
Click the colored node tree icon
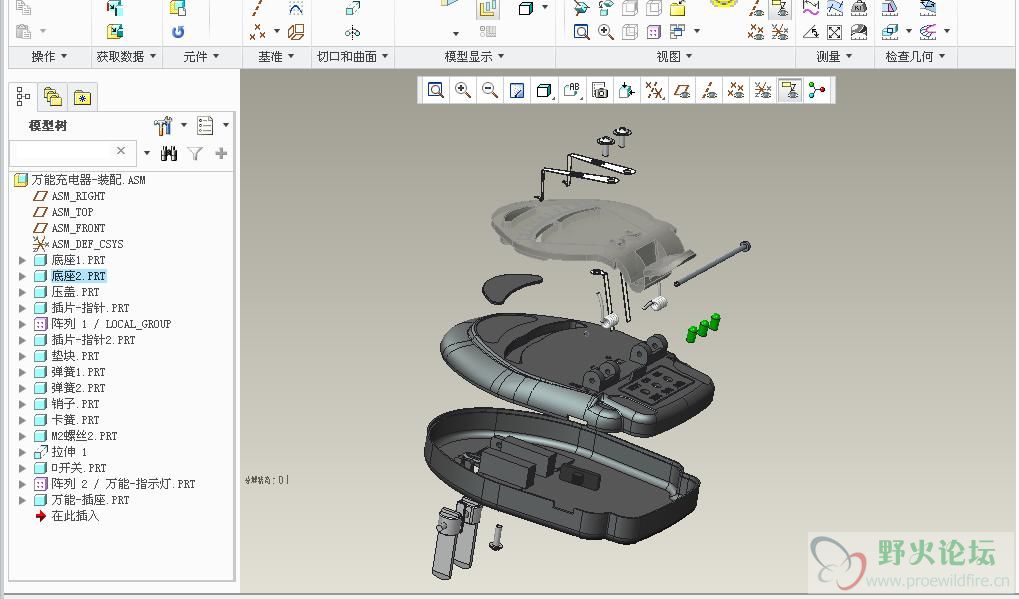817,90
